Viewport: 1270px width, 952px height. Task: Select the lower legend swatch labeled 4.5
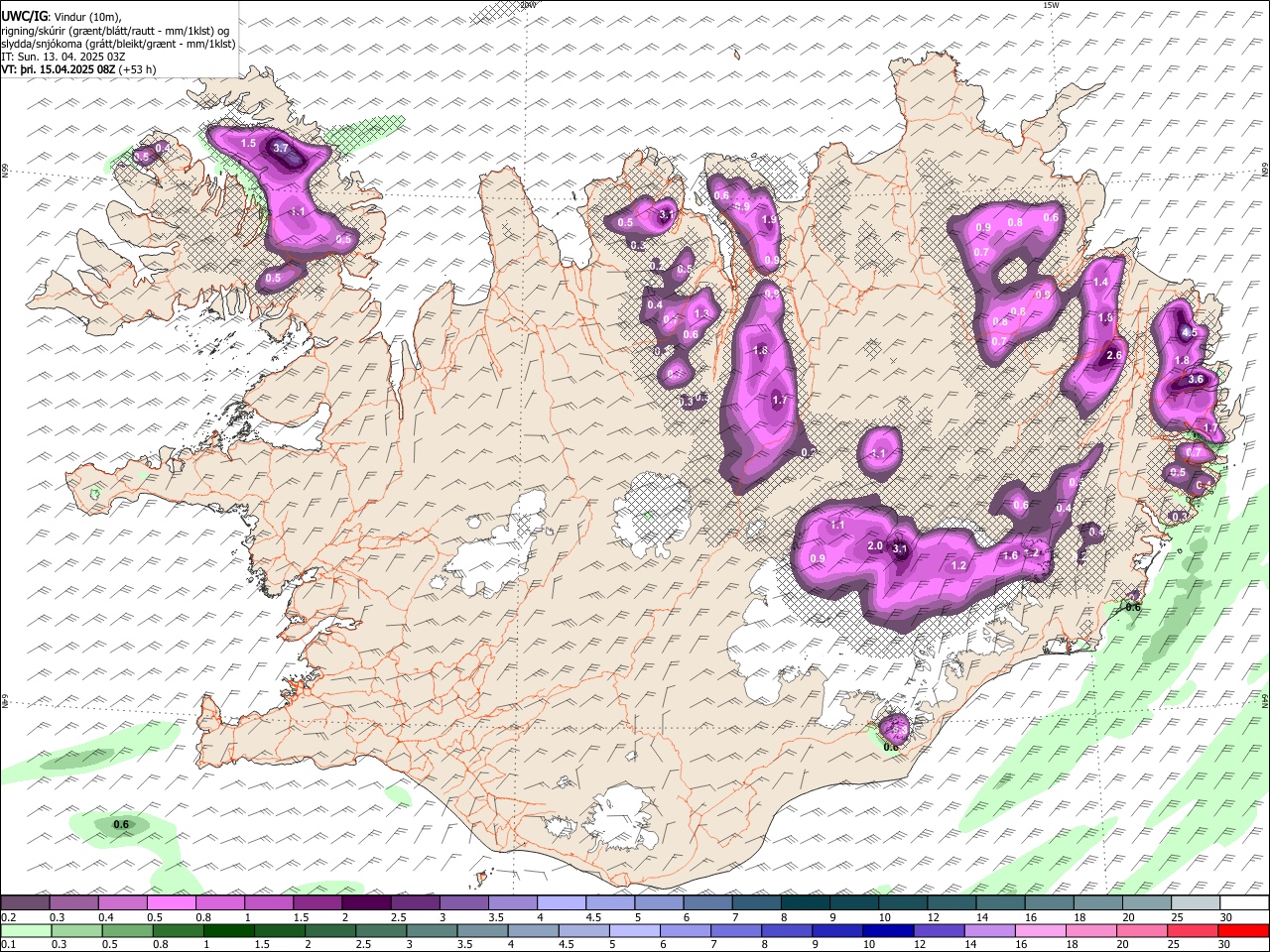pyautogui.click(x=583, y=930)
